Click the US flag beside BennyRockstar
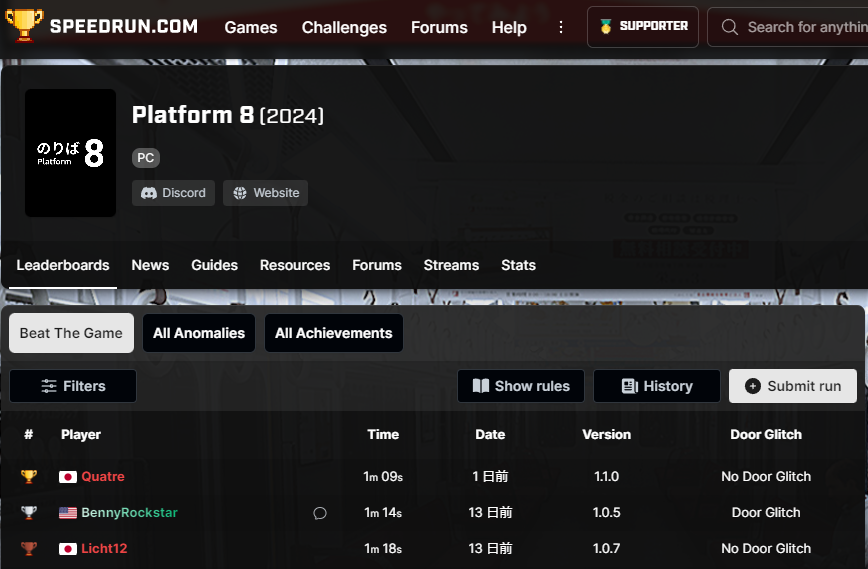The height and width of the screenshot is (569, 868). coord(68,513)
